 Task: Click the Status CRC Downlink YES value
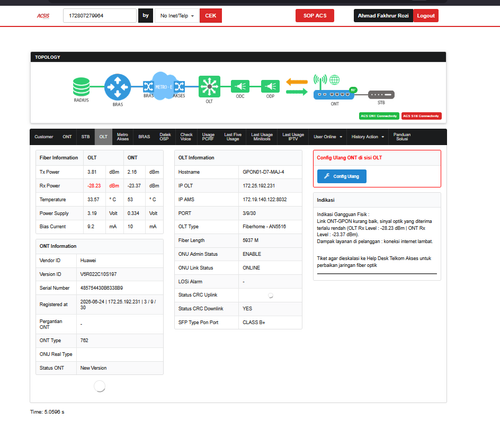click(x=247, y=309)
